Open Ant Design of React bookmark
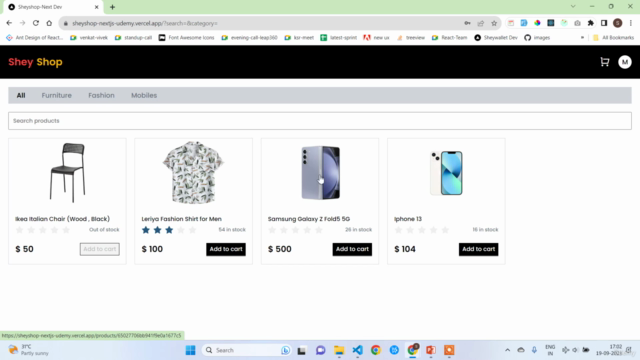 pyautogui.click(x=35, y=38)
